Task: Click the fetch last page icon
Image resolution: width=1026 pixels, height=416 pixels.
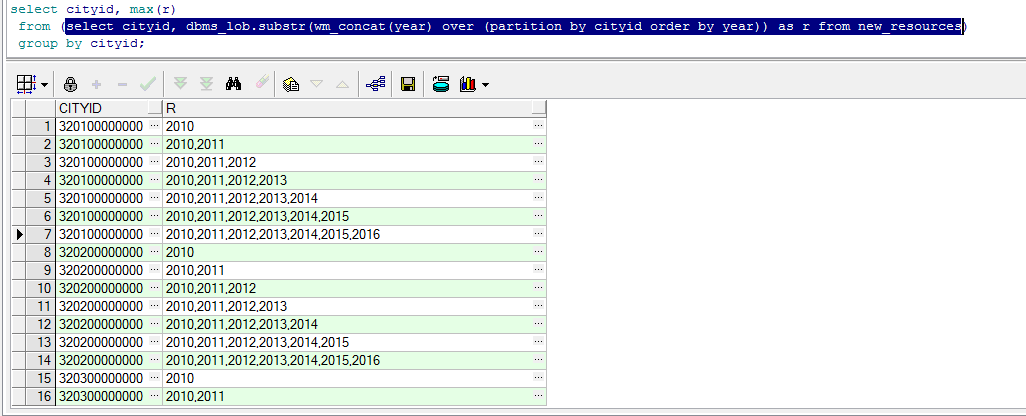Action: coord(206,85)
